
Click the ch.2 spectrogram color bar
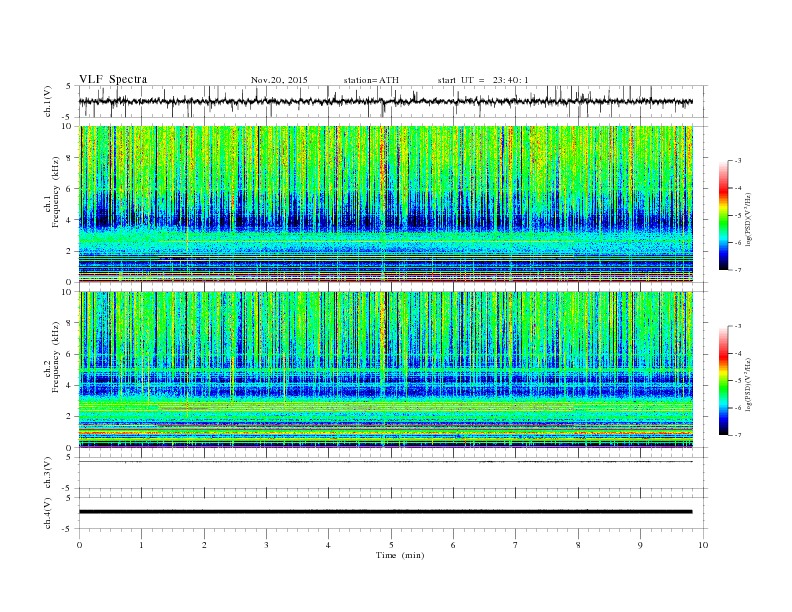(723, 380)
